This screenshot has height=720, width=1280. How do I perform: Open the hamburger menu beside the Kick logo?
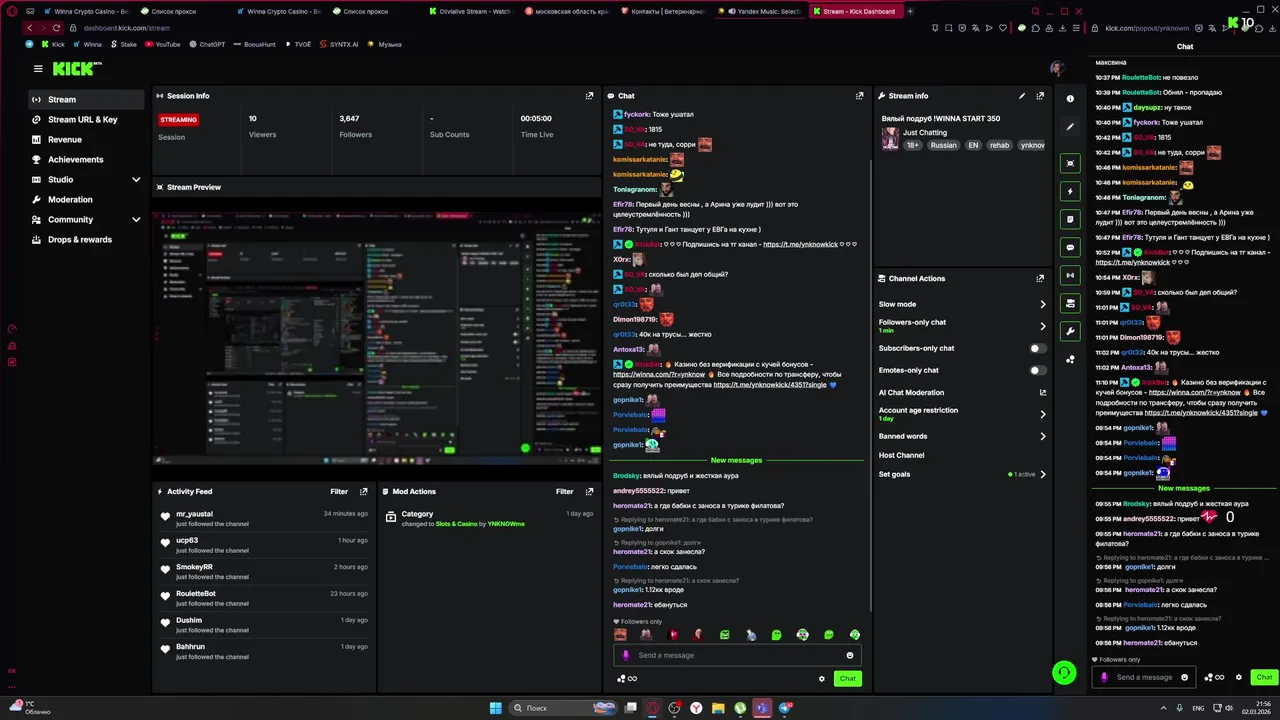pos(38,69)
